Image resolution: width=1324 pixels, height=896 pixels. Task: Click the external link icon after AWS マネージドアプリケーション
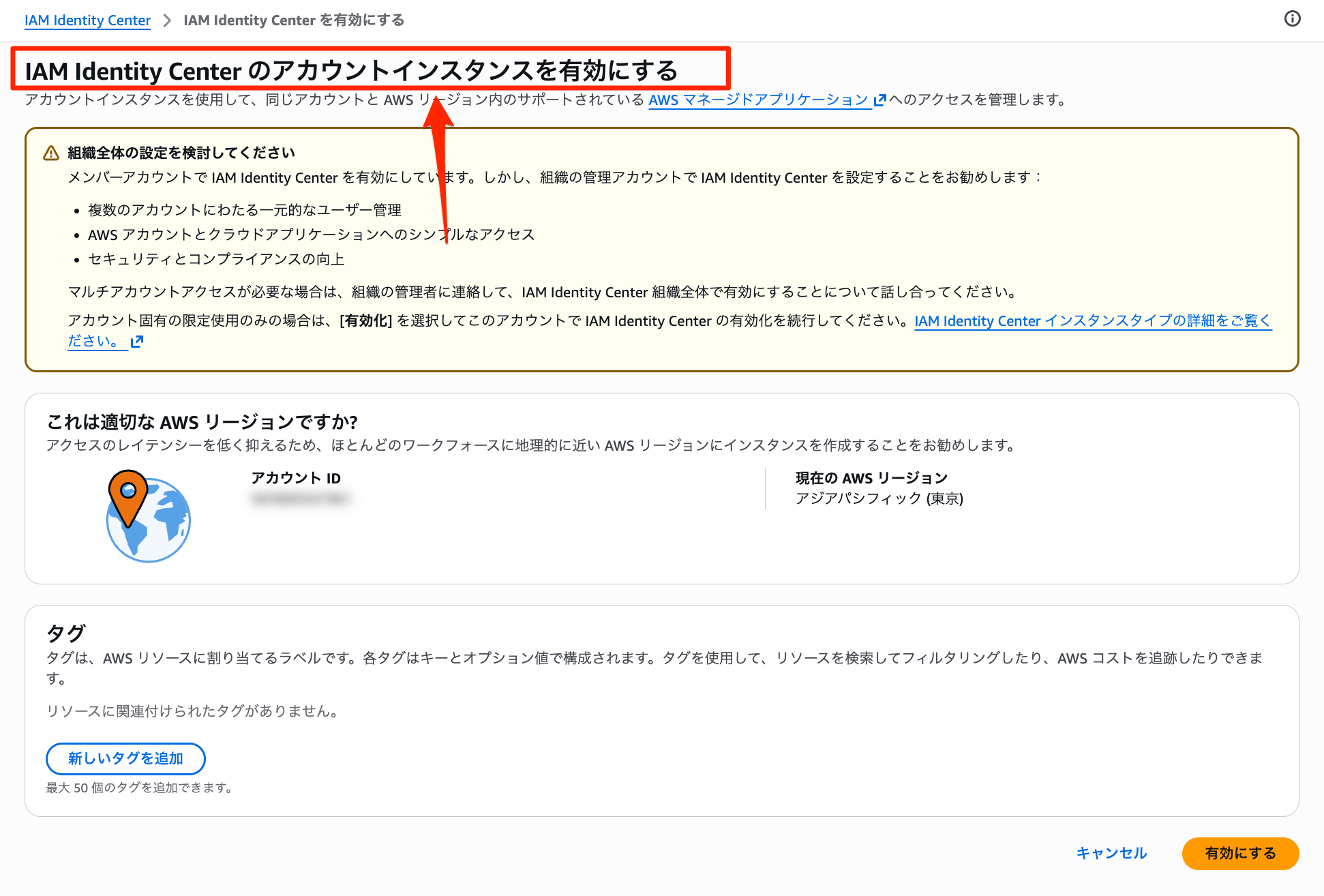coord(879,100)
